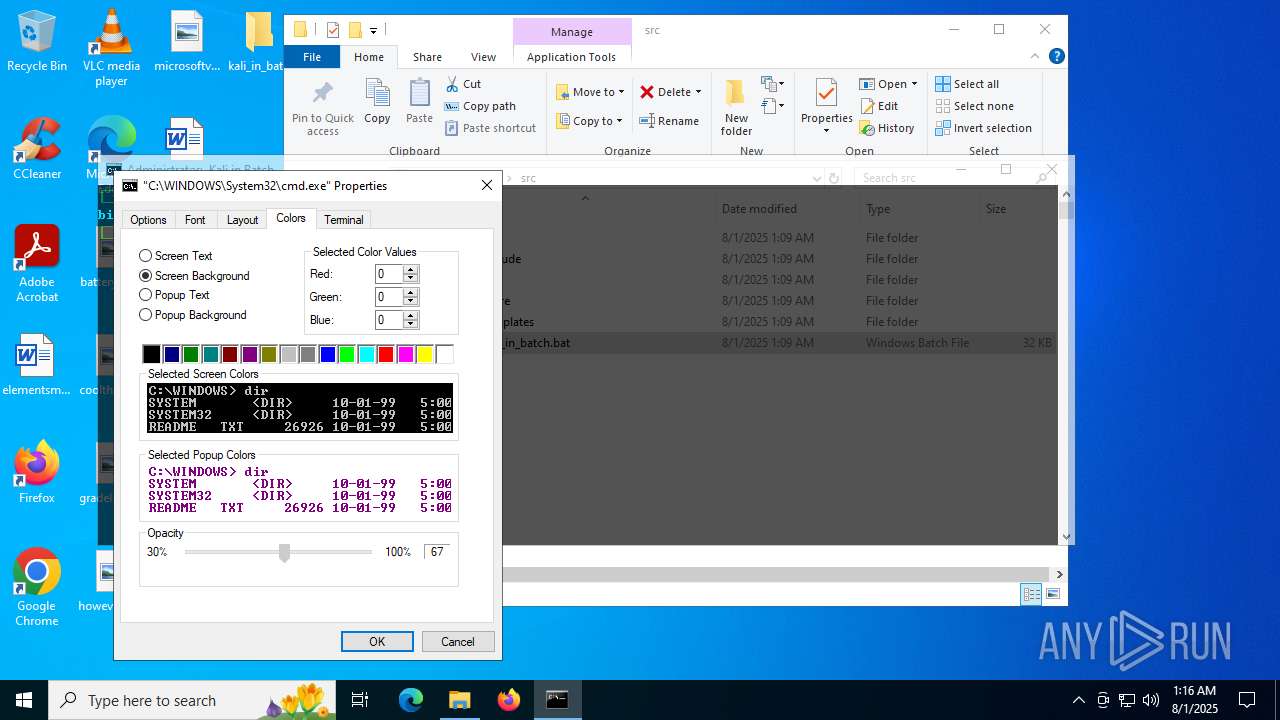The height and width of the screenshot is (720, 1280).
Task: Click Paste shortcut in the ribbon
Action: (490, 128)
